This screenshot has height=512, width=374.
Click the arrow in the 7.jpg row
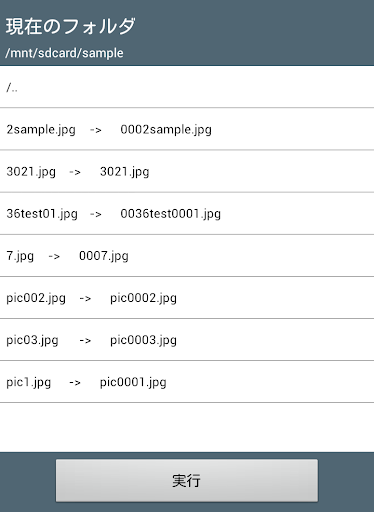click(54, 256)
